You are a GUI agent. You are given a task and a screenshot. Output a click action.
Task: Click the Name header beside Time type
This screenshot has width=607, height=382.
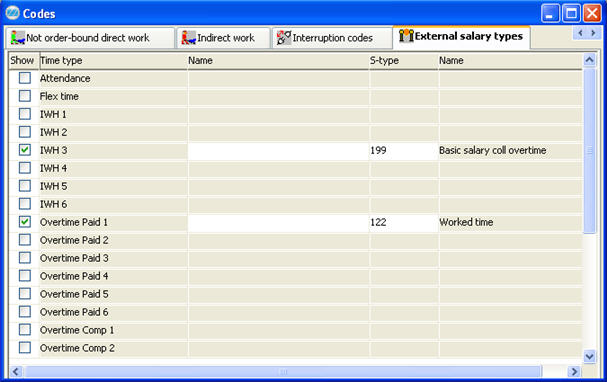click(278, 60)
